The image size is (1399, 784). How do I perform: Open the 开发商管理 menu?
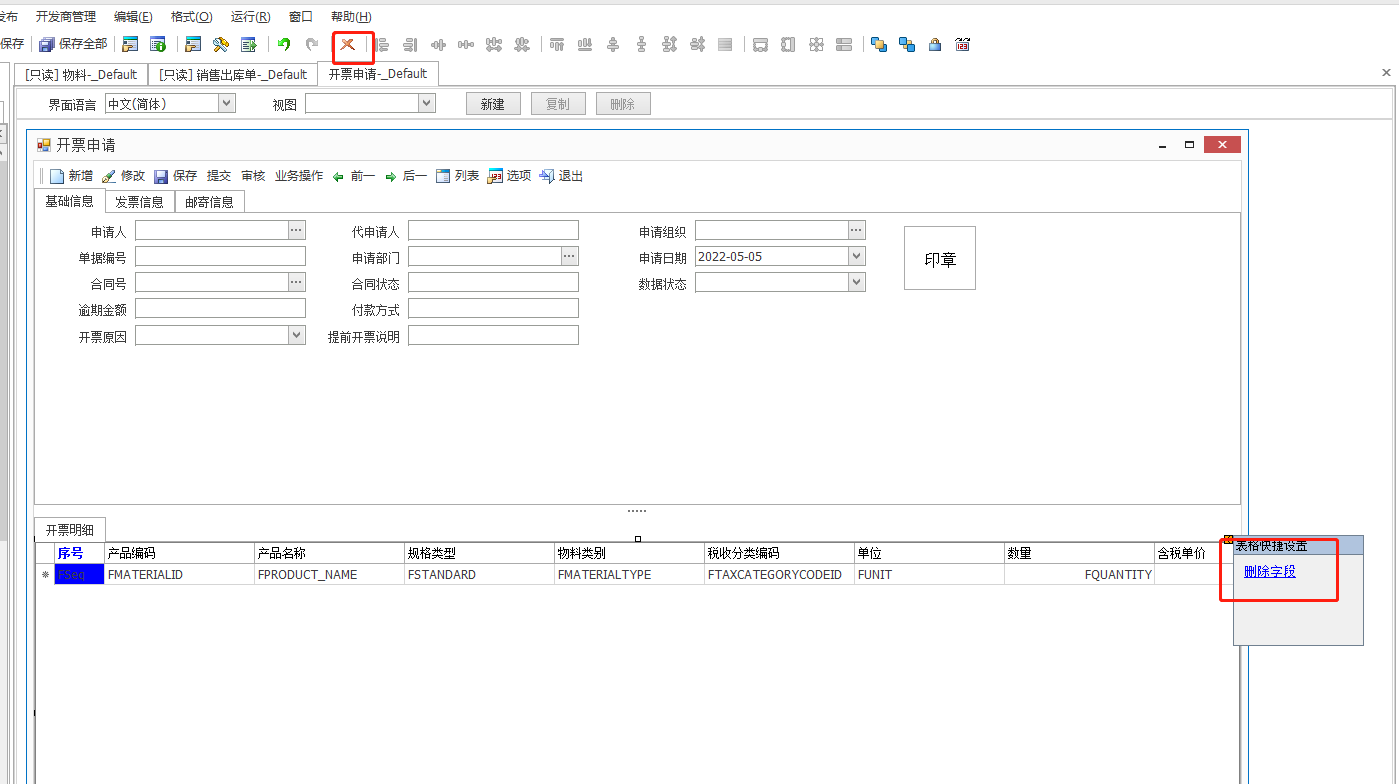point(66,17)
